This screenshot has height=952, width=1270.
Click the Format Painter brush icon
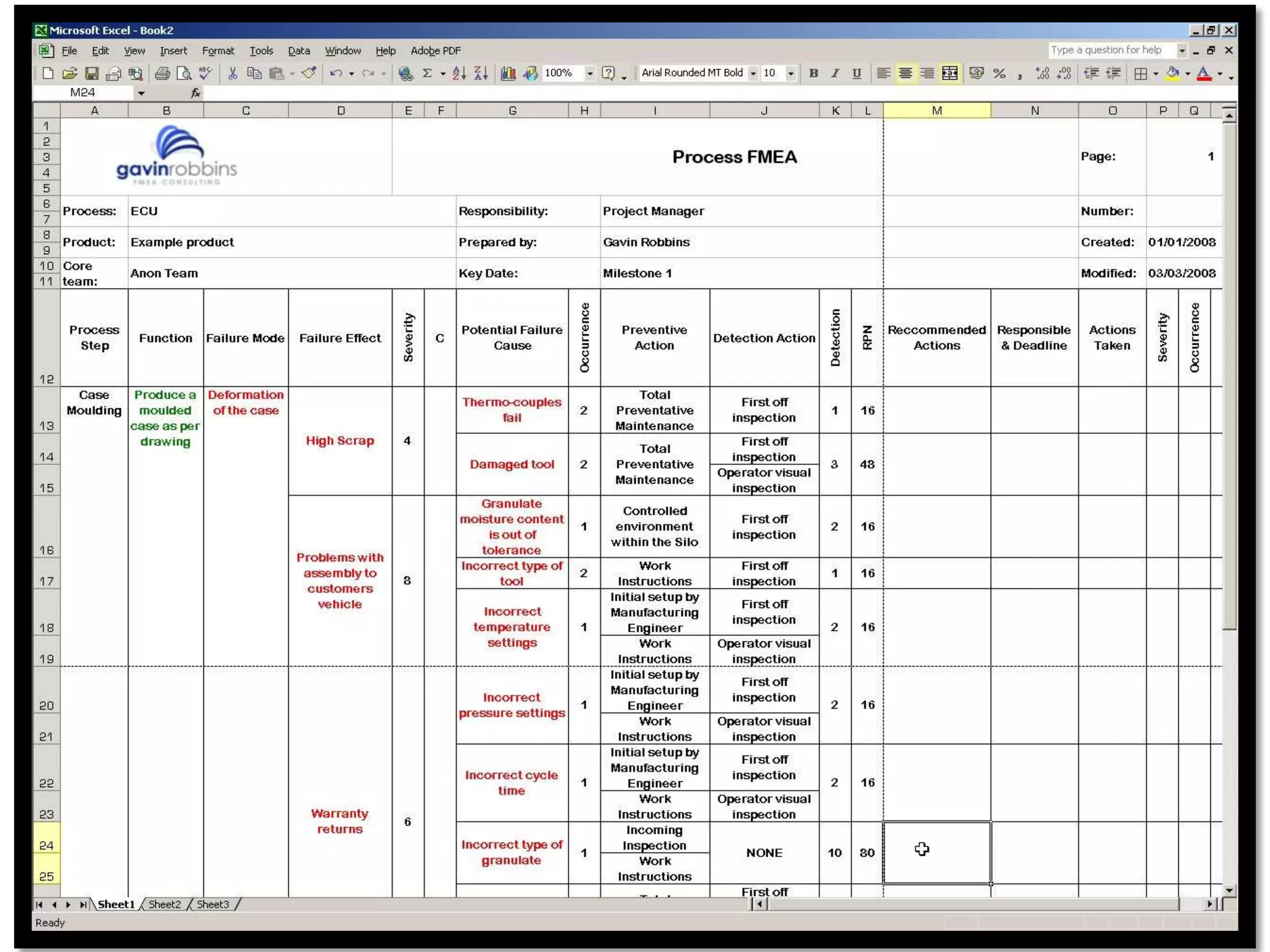coord(309,74)
